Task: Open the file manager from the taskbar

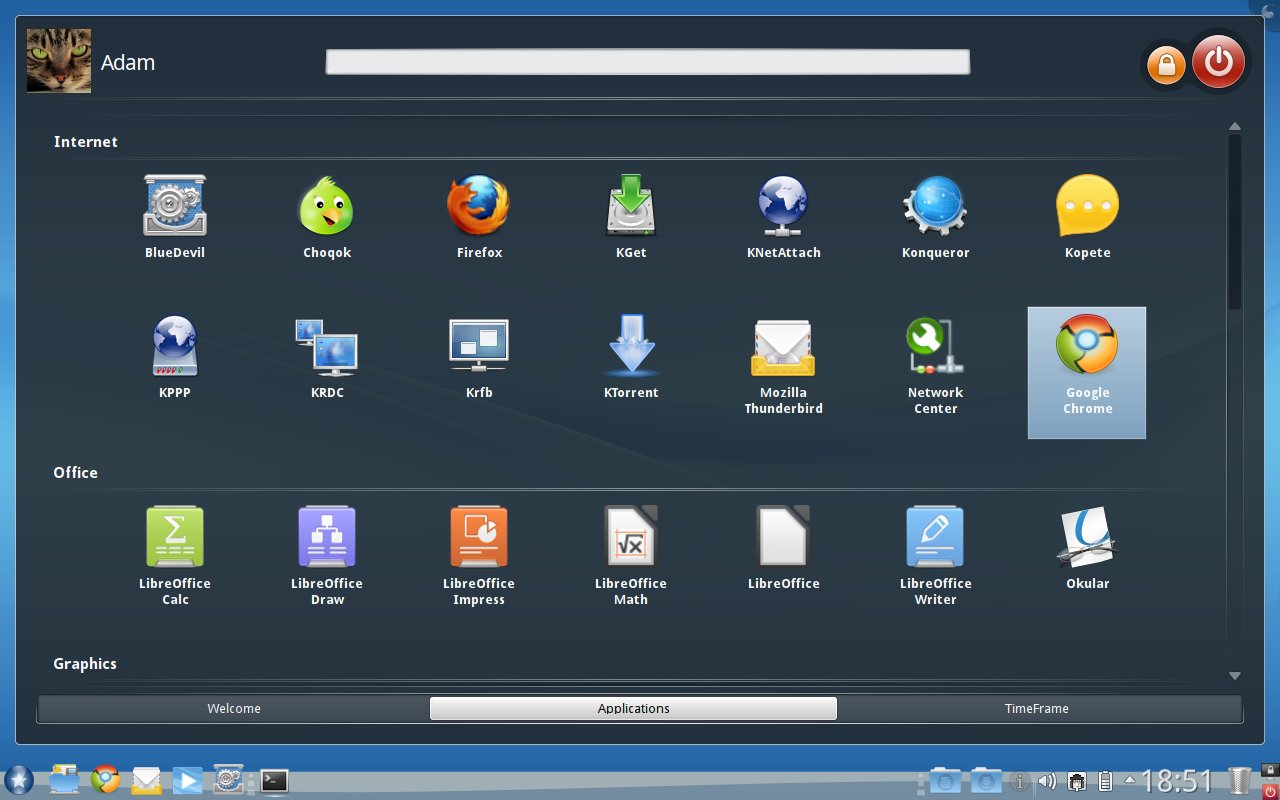Action: [x=65, y=779]
